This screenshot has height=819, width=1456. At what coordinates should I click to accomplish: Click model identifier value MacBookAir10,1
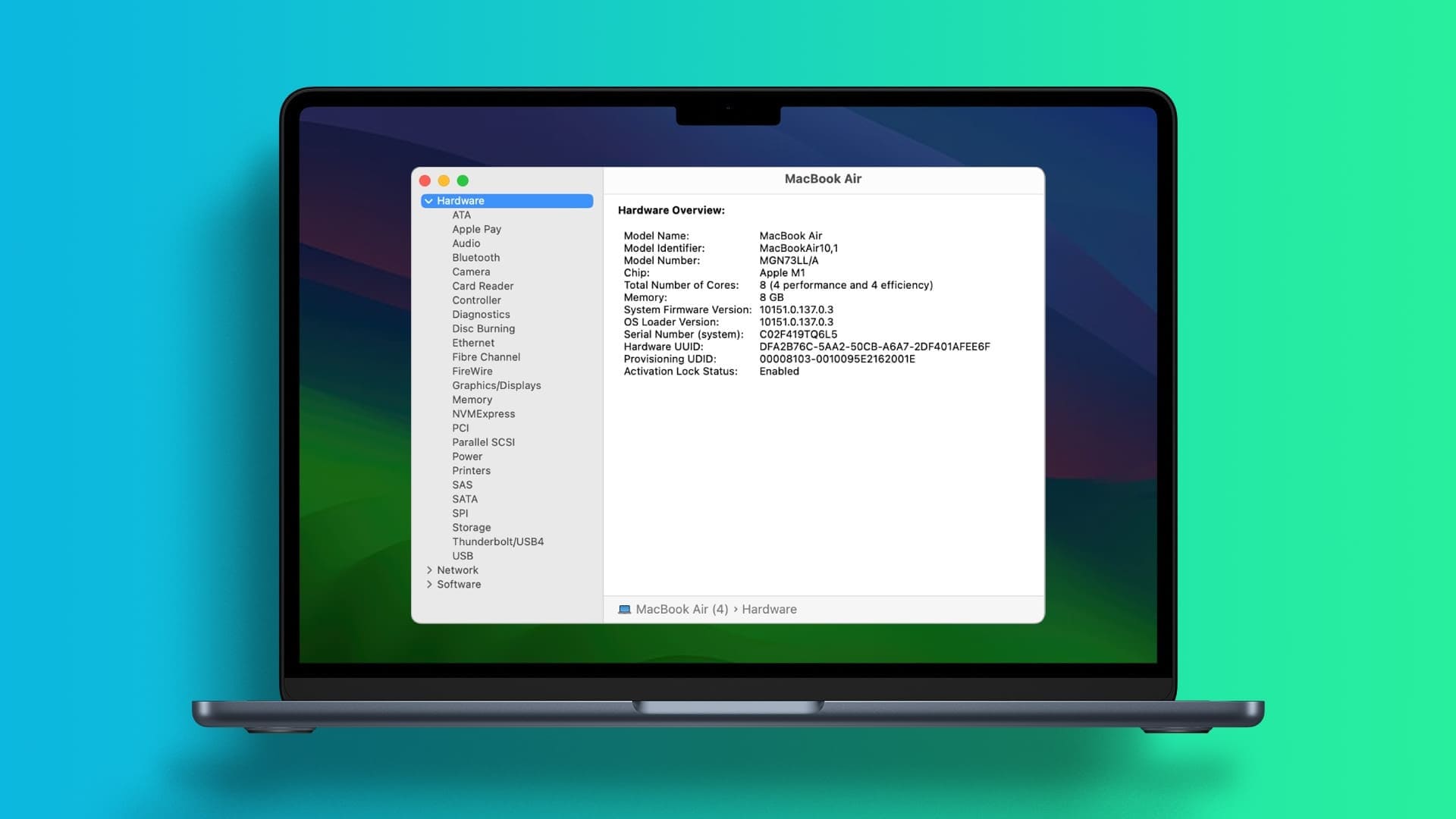[x=799, y=249]
